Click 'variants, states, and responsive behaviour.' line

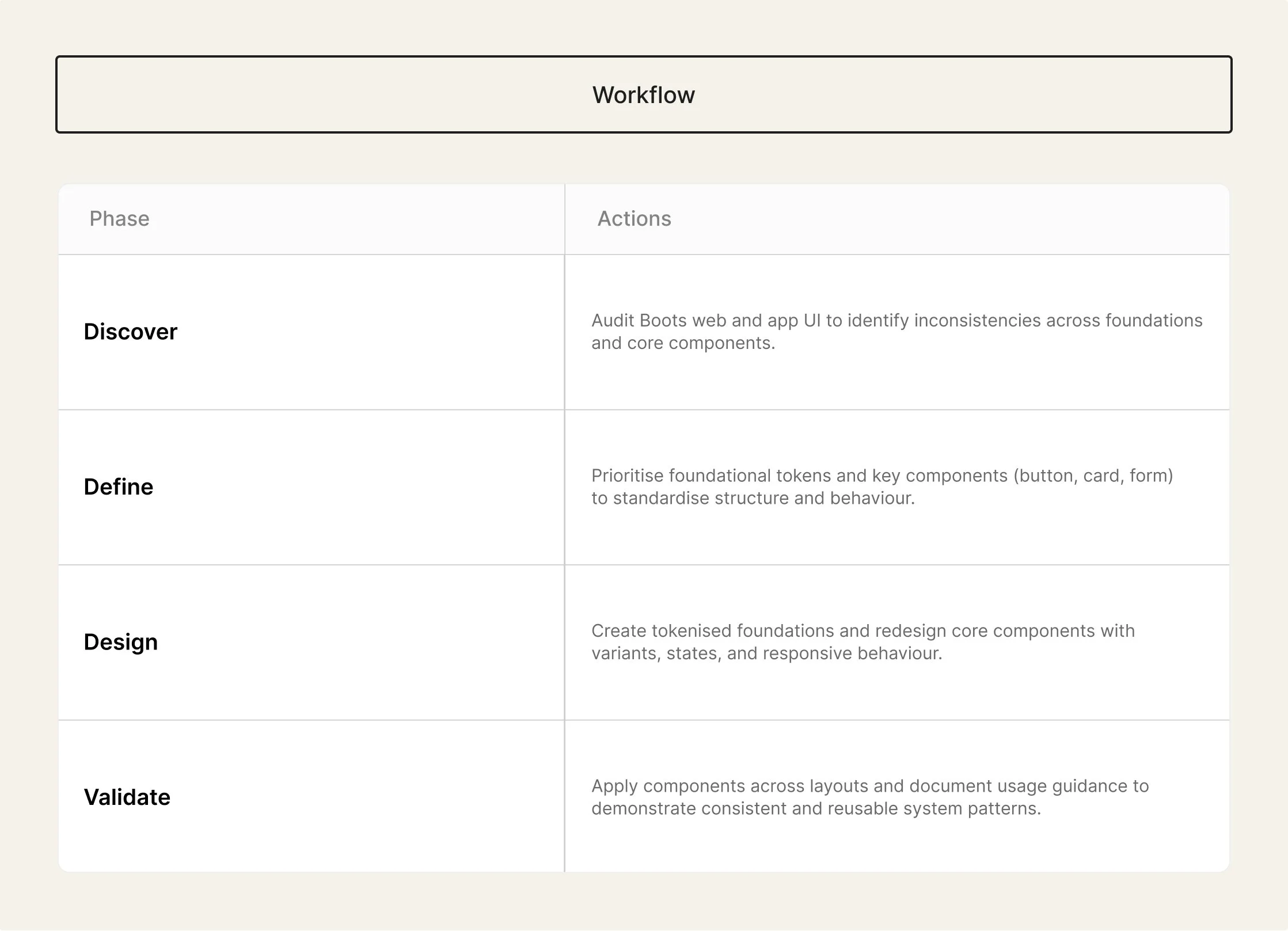(766, 653)
